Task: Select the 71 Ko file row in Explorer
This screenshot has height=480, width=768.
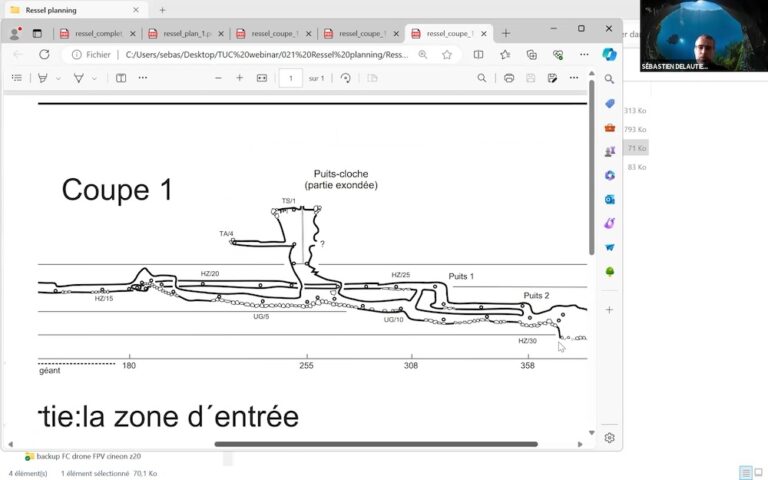Action: [636, 148]
